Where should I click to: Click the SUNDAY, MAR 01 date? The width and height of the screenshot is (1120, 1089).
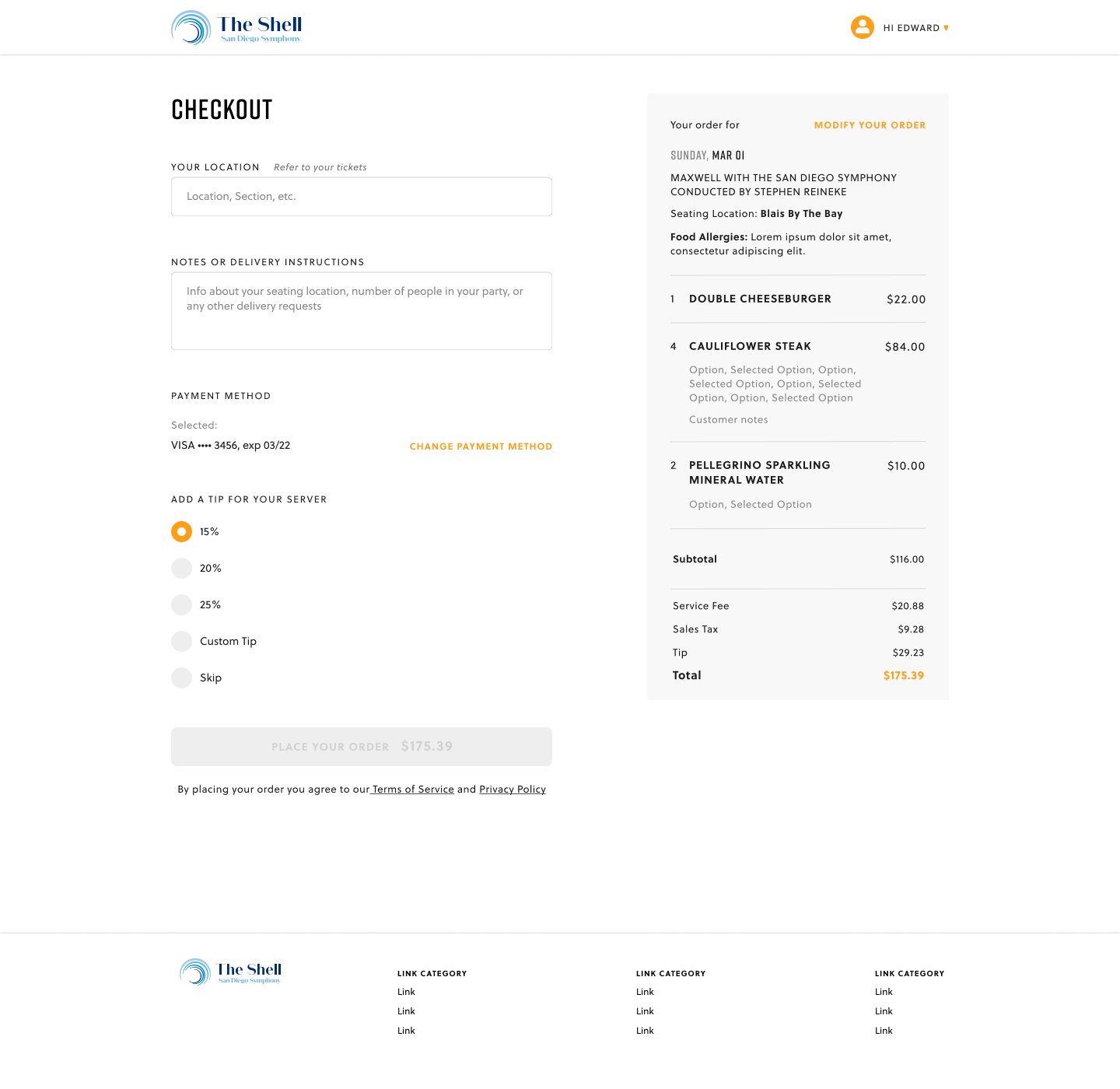[707, 156]
